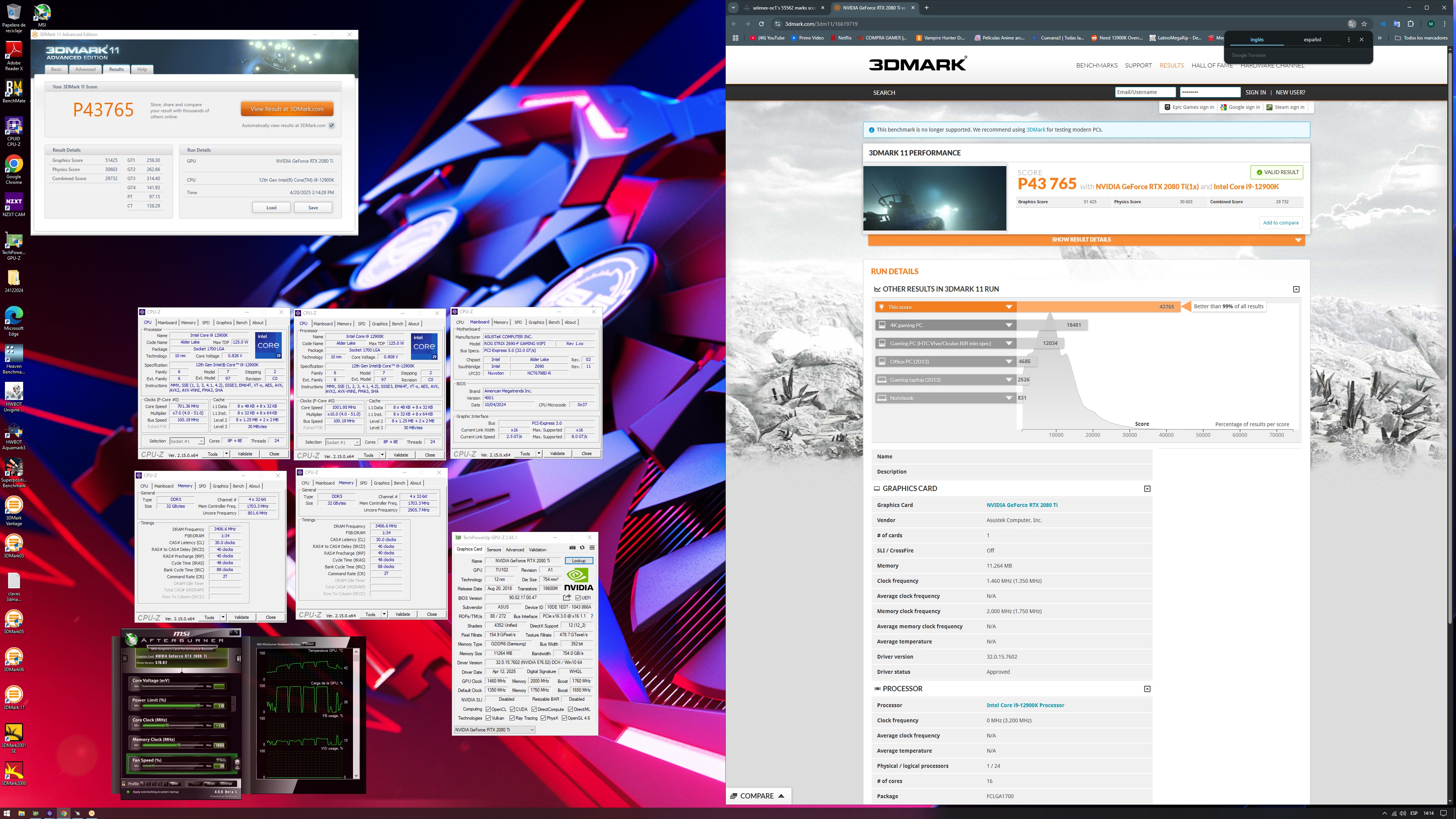The width and height of the screenshot is (1456, 819).
Task: Open the Superposition Benchmark desktop icon
Action: [x=14, y=473]
